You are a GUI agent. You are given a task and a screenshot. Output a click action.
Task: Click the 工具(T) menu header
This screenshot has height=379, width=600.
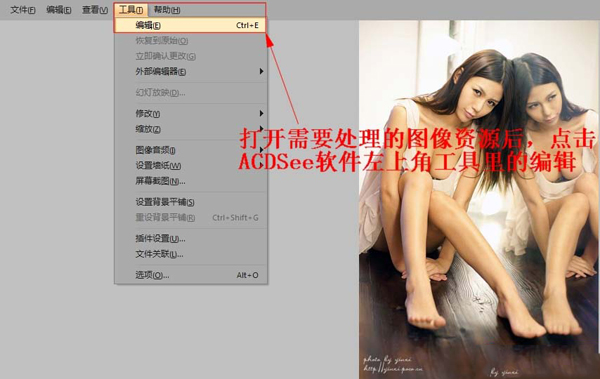click(x=131, y=10)
